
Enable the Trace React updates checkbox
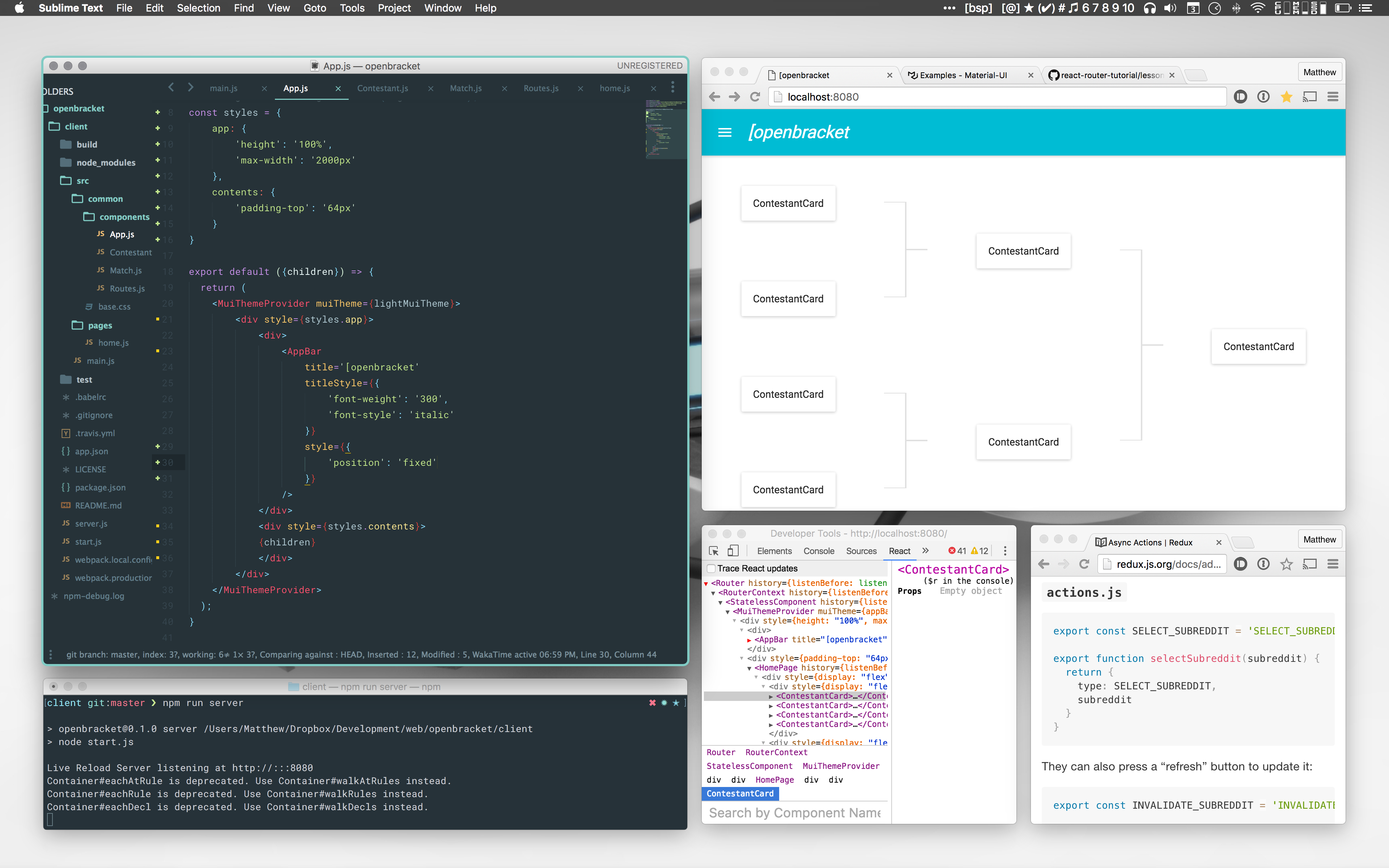click(x=711, y=568)
